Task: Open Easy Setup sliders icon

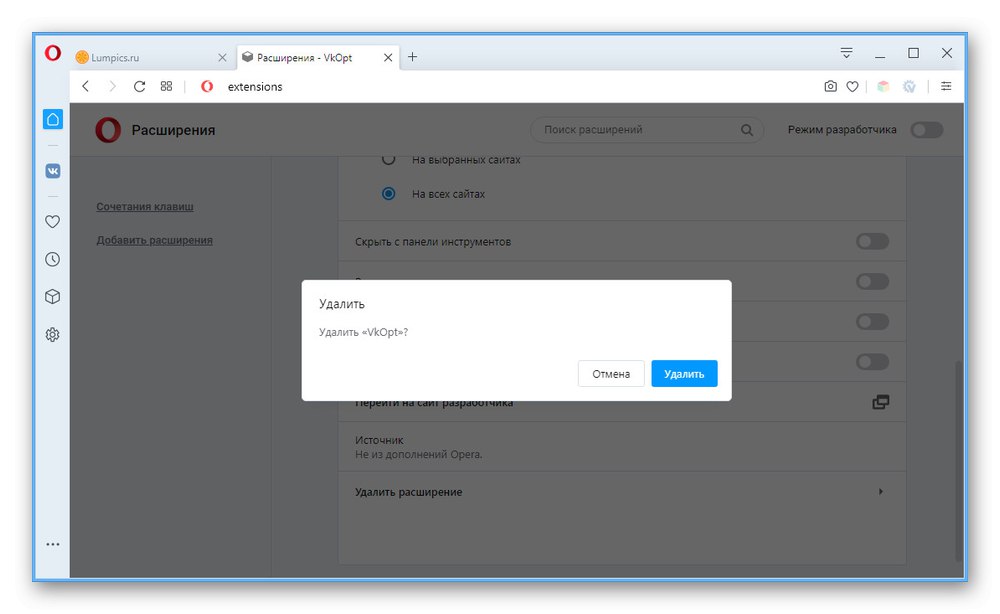Action: coord(946,86)
